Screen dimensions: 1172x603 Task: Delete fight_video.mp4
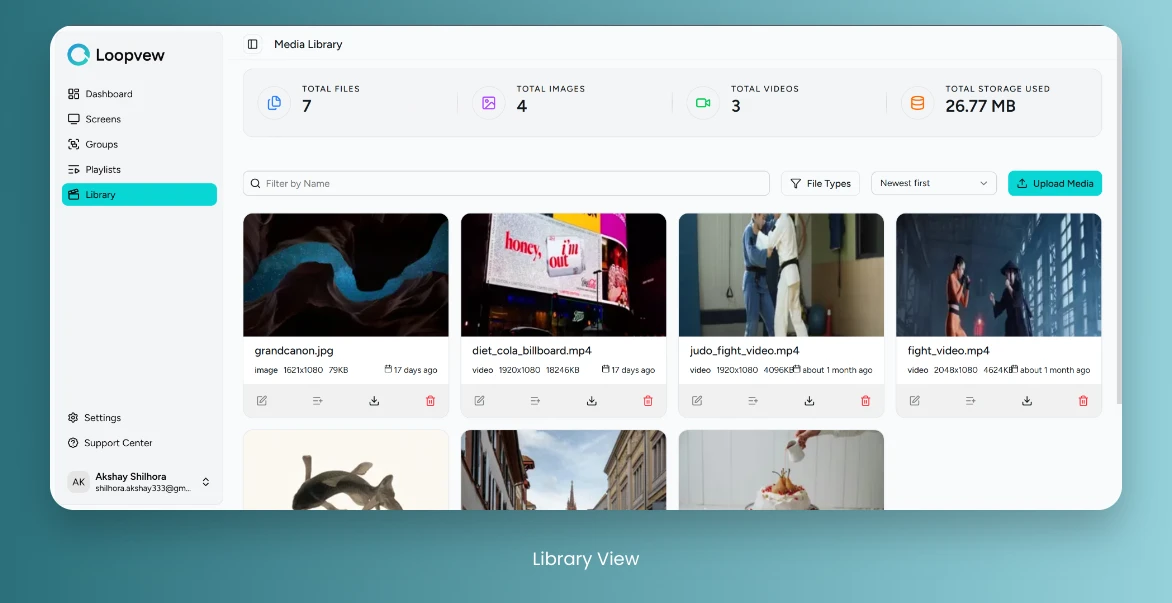(1083, 401)
